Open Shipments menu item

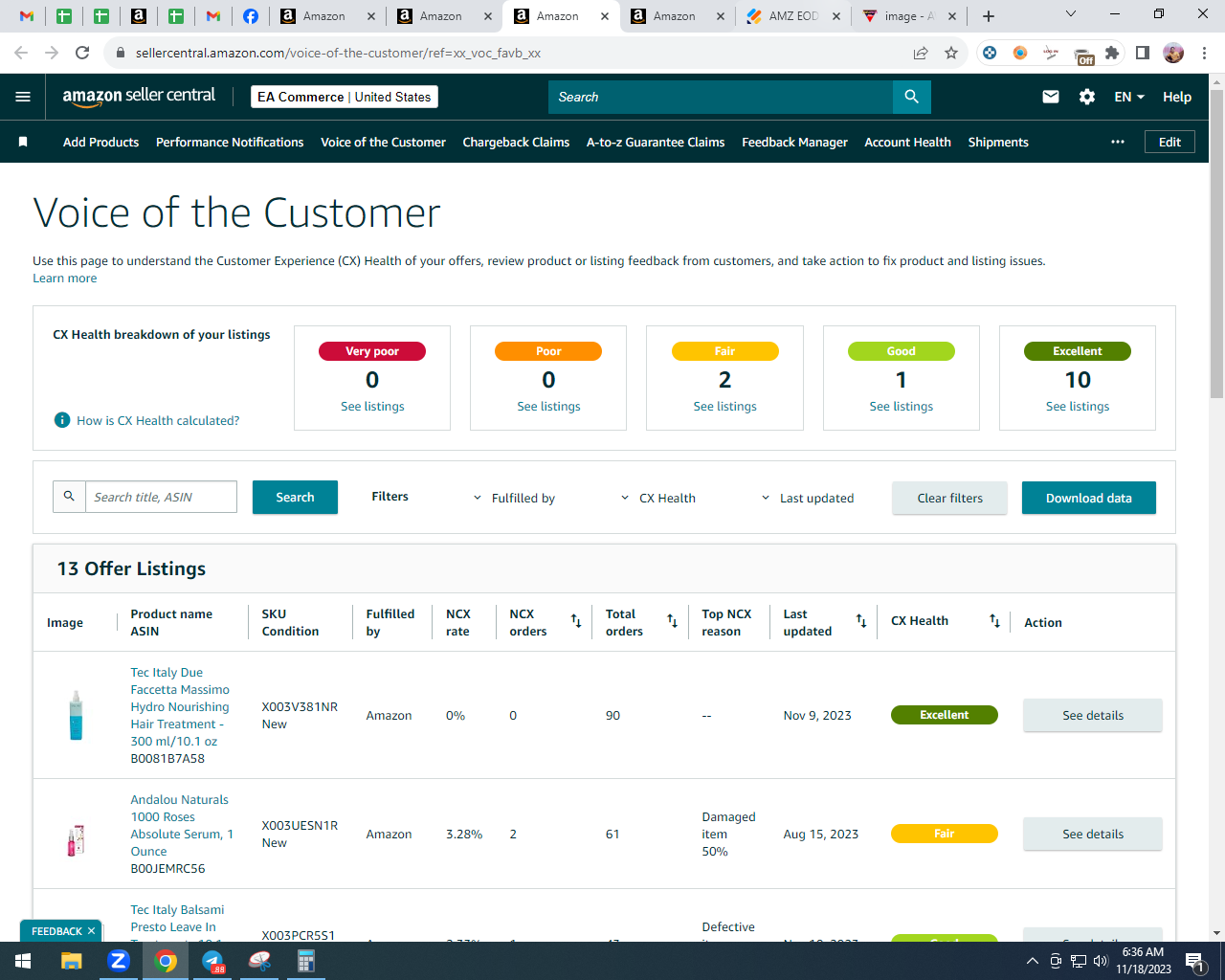998,142
